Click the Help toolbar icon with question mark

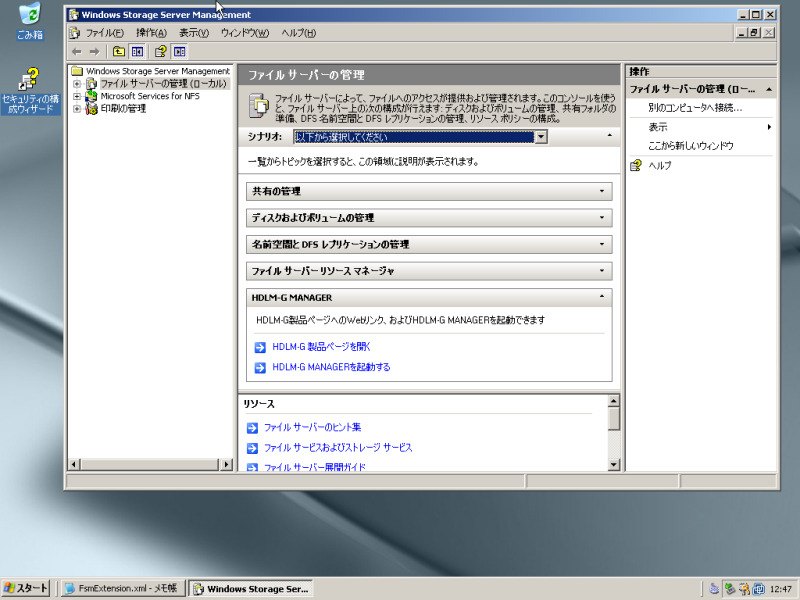(160, 51)
